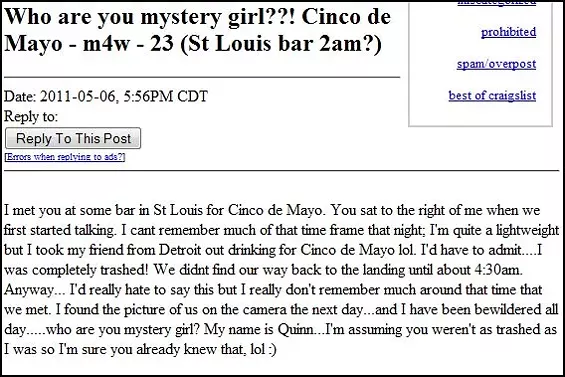
Task: Click 'CDT' timezone in the date line
Action: click(x=192, y=96)
